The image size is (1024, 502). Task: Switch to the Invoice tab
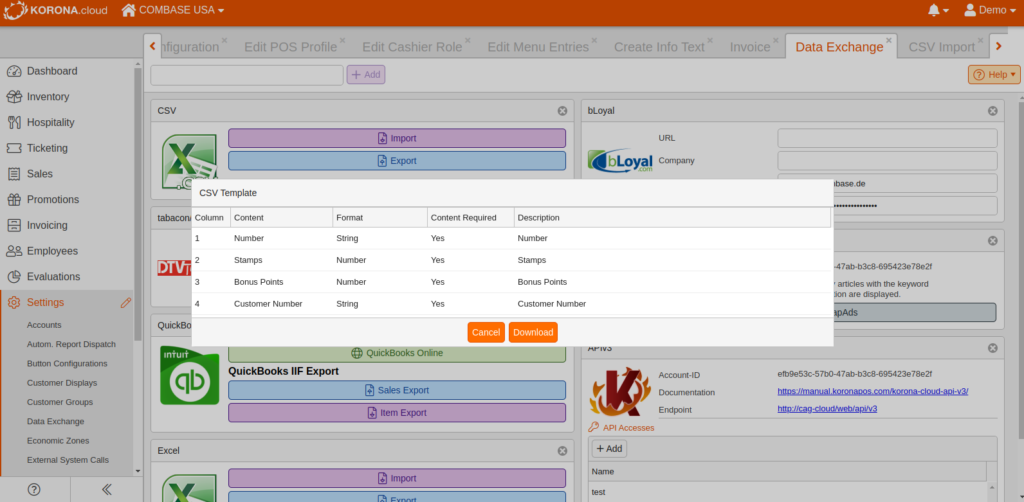(750, 47)
